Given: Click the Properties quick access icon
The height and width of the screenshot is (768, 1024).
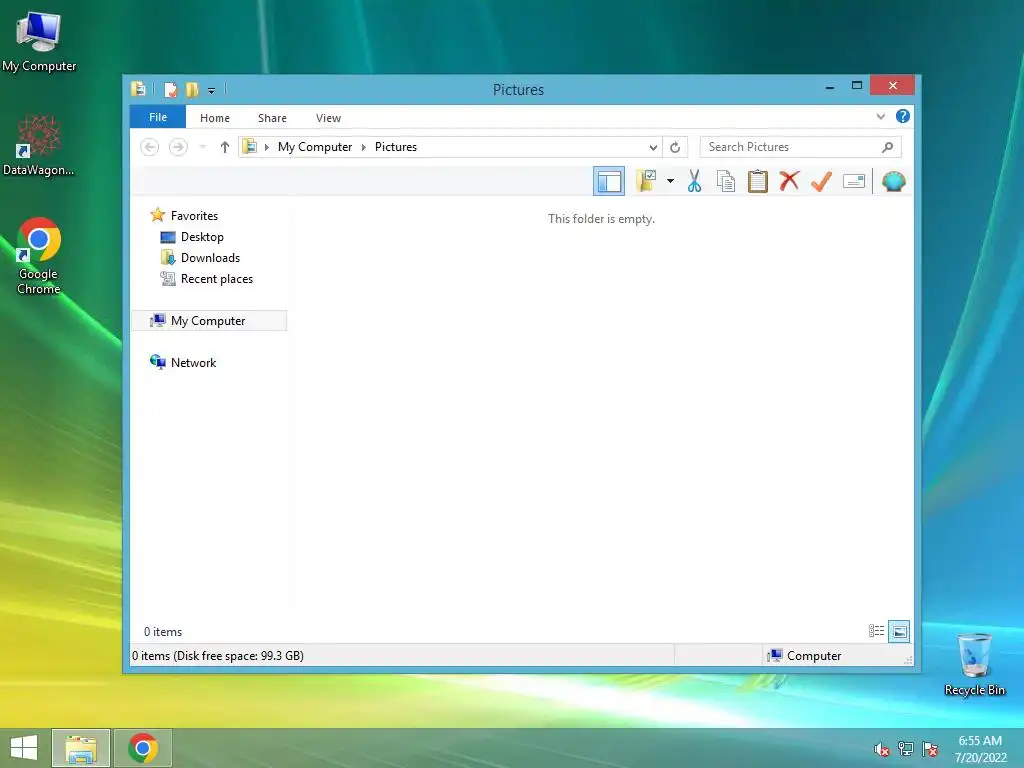Looking at the screenshot, I should point(170,89).
